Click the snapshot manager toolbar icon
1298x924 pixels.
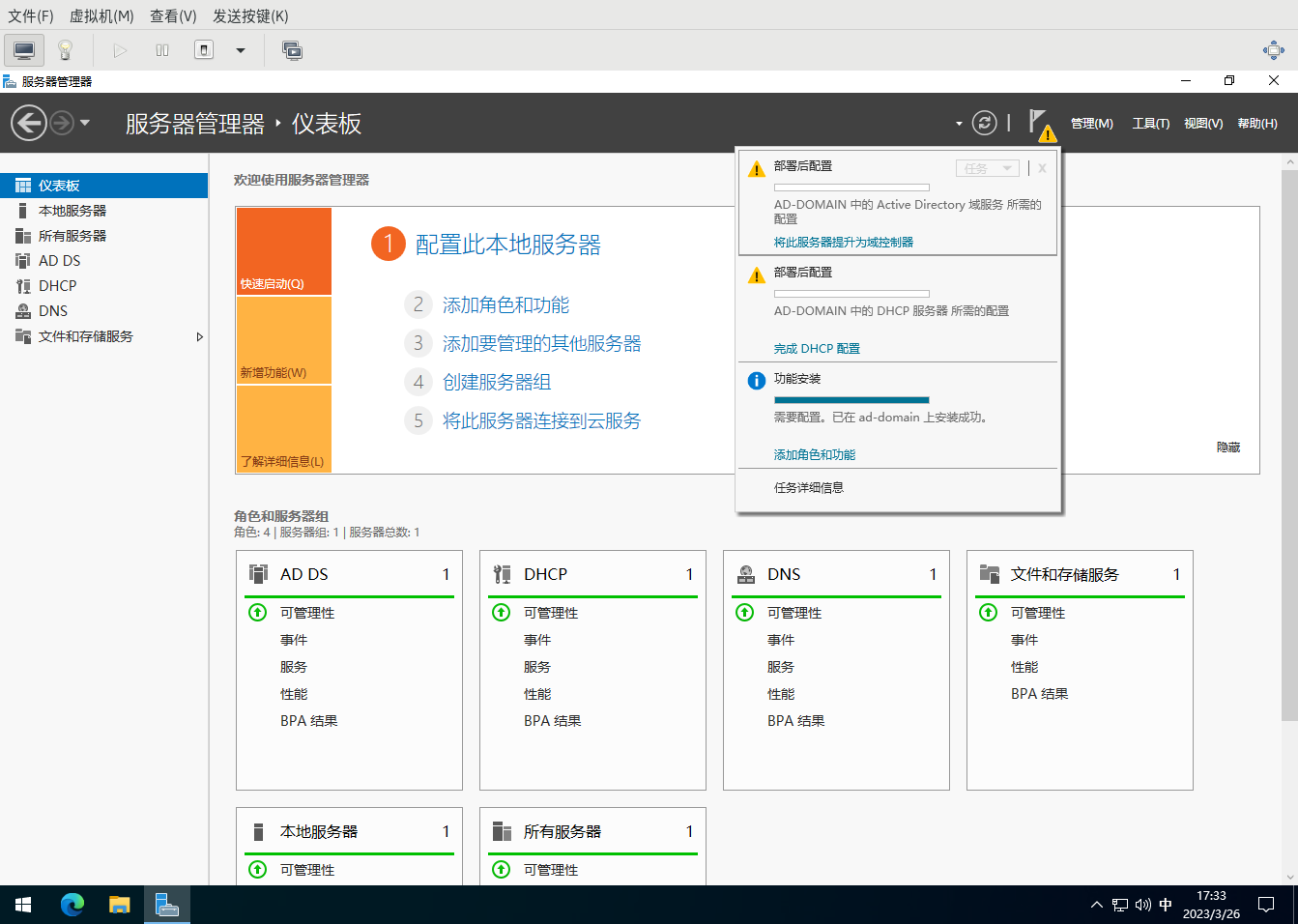point(292,50)
